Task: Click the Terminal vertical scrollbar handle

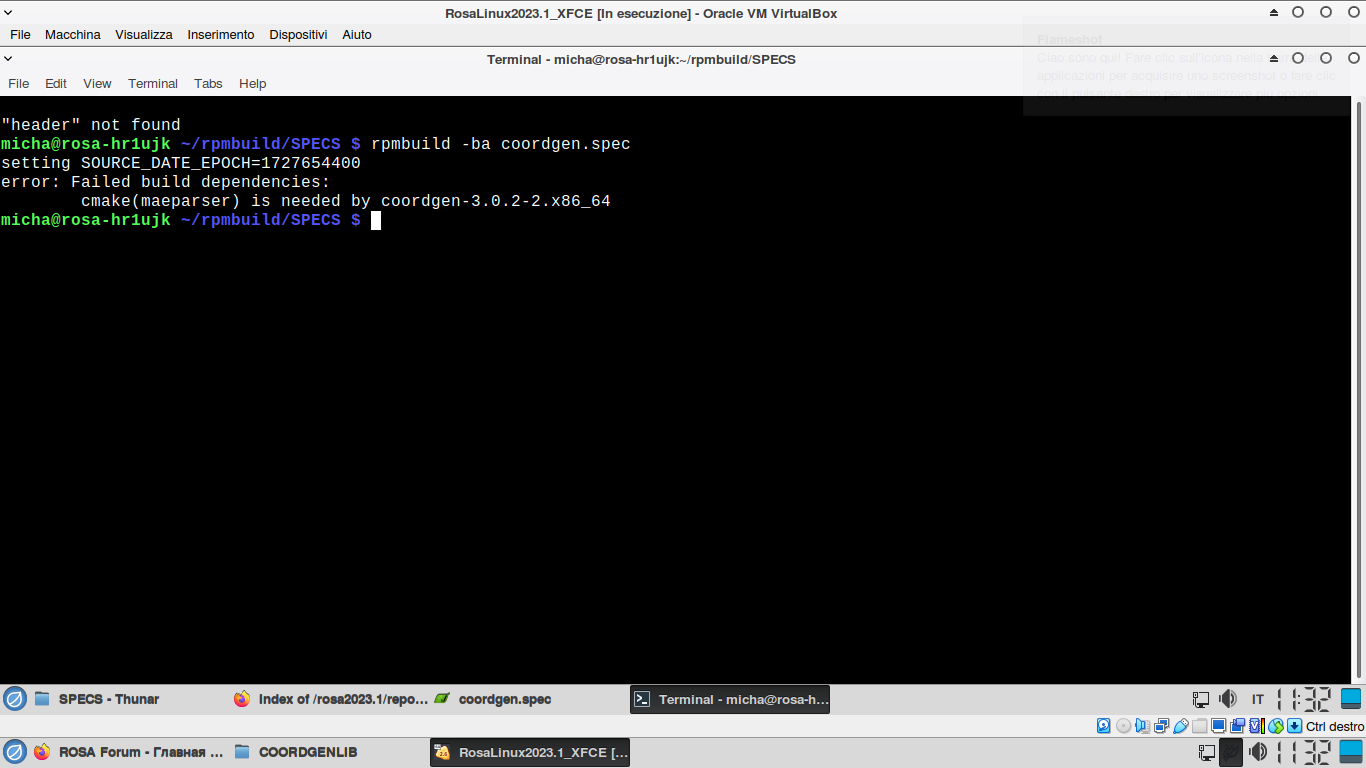Action: (x=1360, y=390)
